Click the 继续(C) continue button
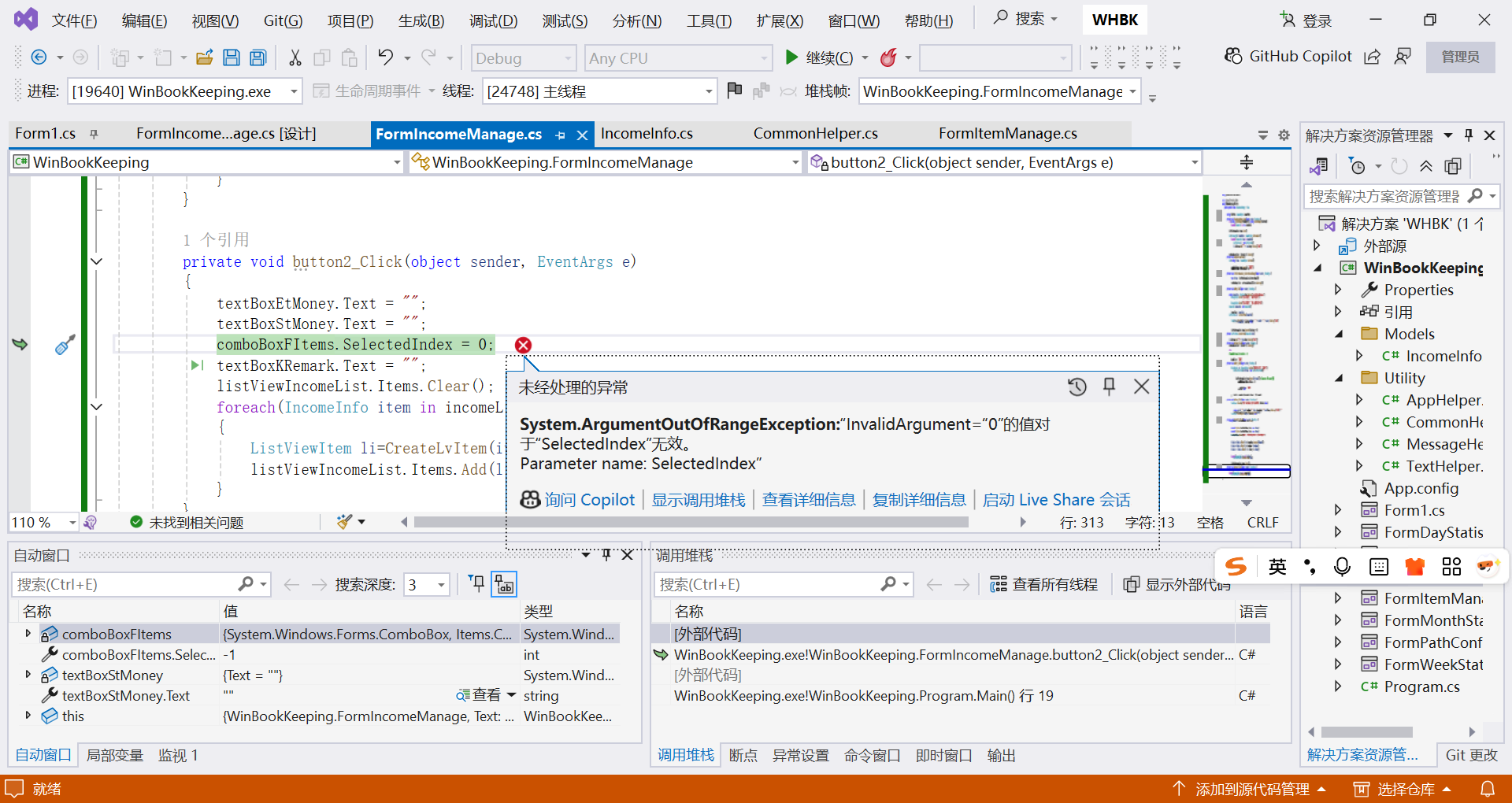The image size is (1512, 803). click(x=819, y=57)
